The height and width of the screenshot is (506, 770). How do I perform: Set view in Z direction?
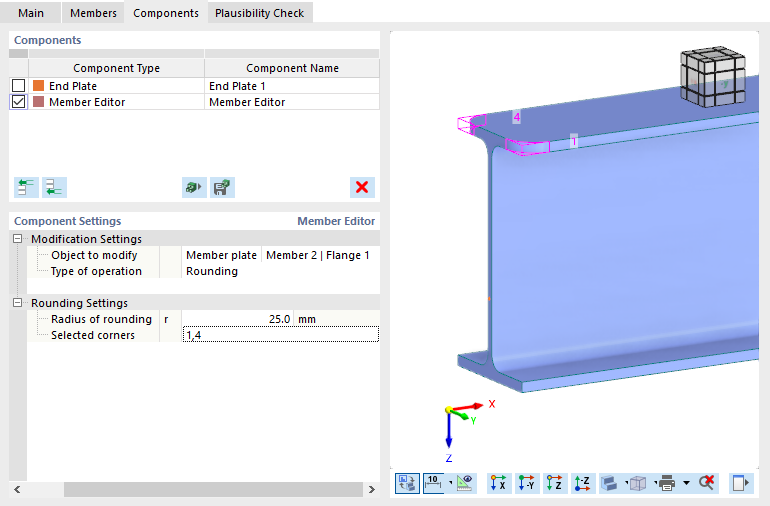point(554,483)
